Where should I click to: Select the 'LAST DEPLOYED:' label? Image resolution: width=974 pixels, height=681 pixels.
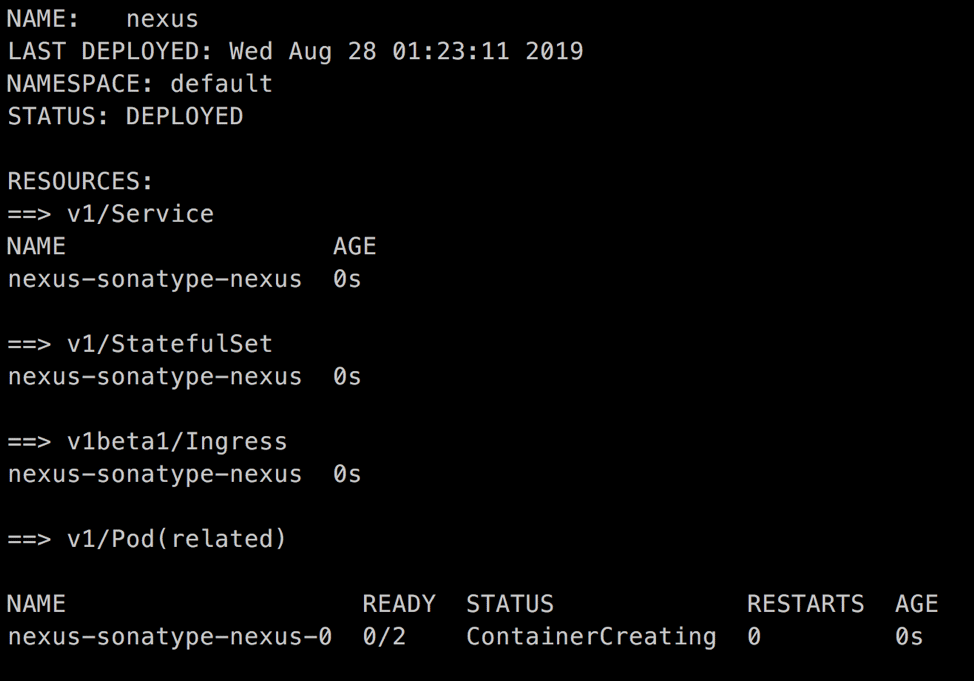pyautogui.click(x=109, y=51)
